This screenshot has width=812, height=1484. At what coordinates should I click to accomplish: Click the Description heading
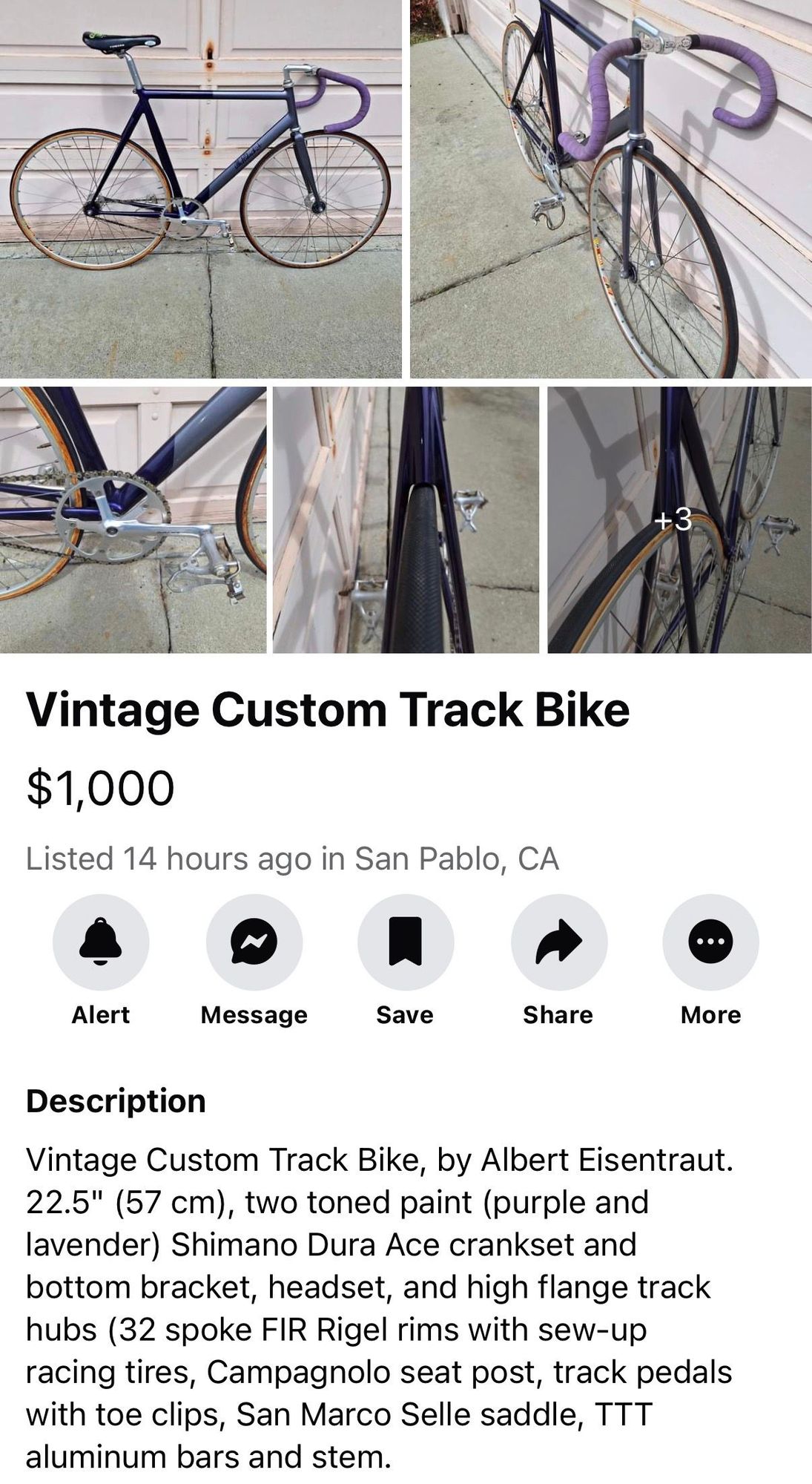(x=116, y=1101)
